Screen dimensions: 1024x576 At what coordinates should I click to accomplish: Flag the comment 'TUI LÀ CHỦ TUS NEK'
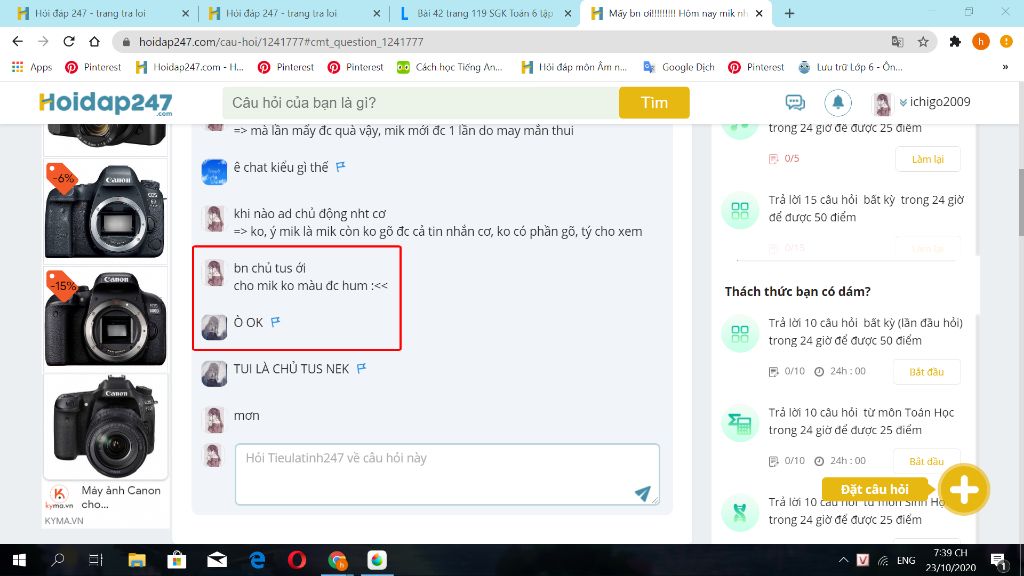[x=361, y=368]
